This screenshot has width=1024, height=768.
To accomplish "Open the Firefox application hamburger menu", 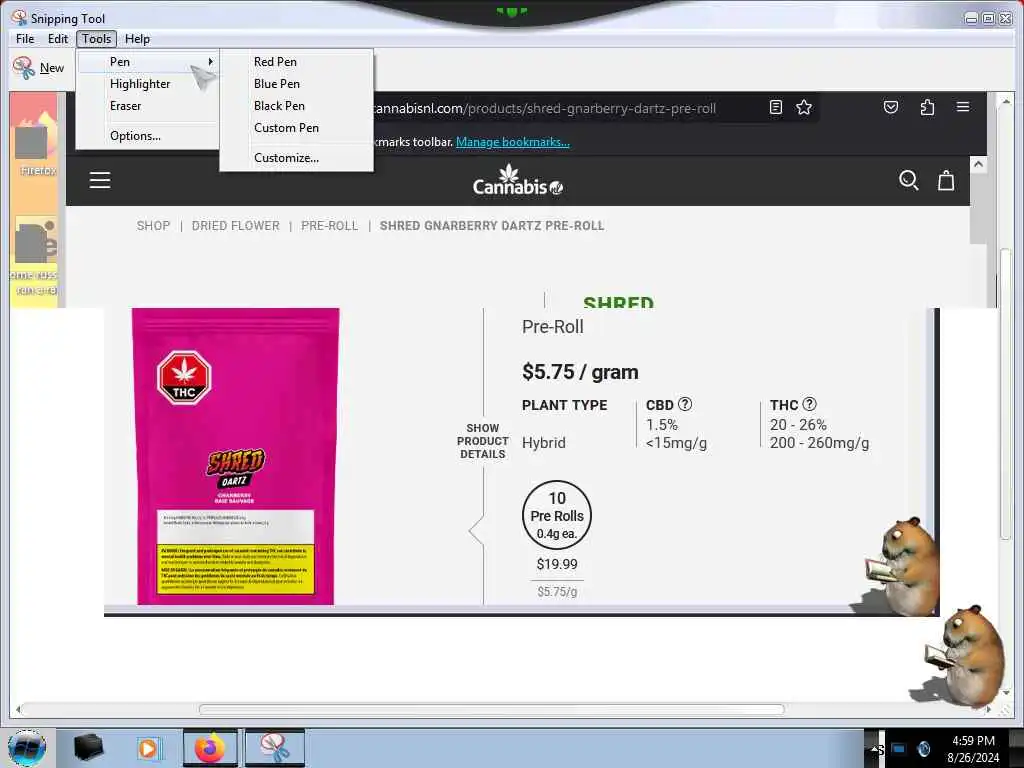I will (963, 107).
